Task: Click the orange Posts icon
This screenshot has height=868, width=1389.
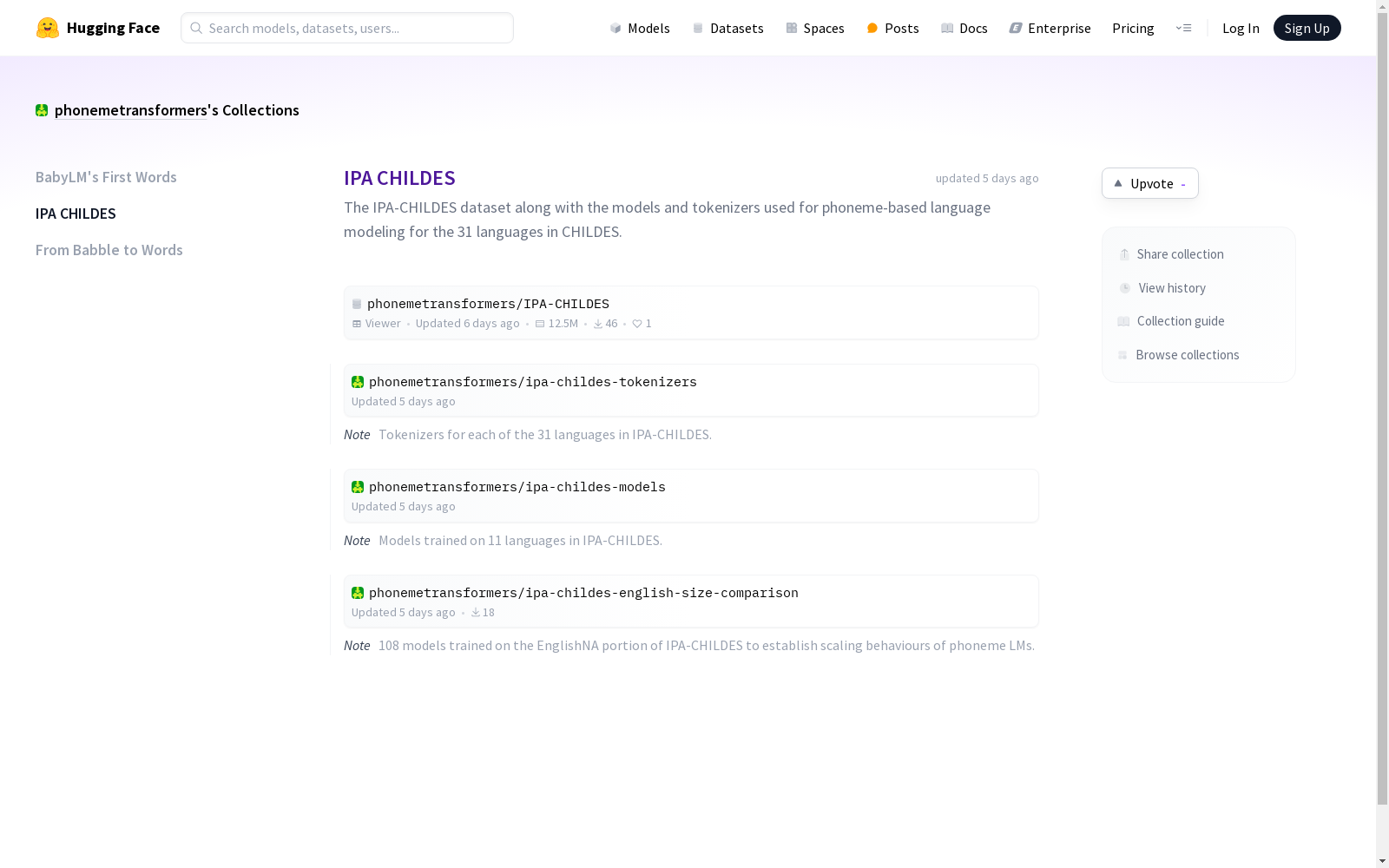Action: pyautogui.click(x=872, y=28)
